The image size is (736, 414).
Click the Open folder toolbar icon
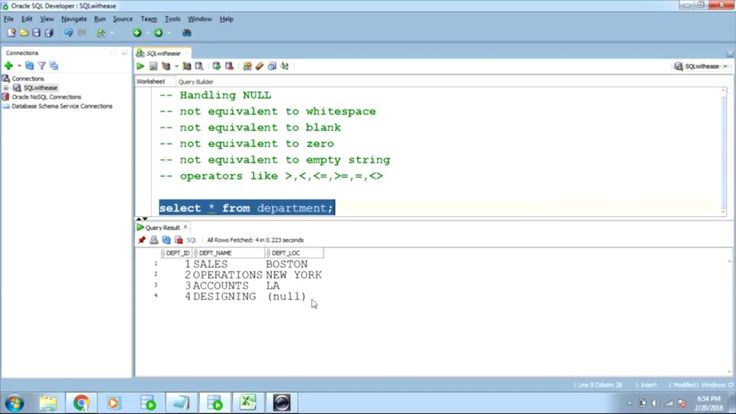(x=24, y=33)
